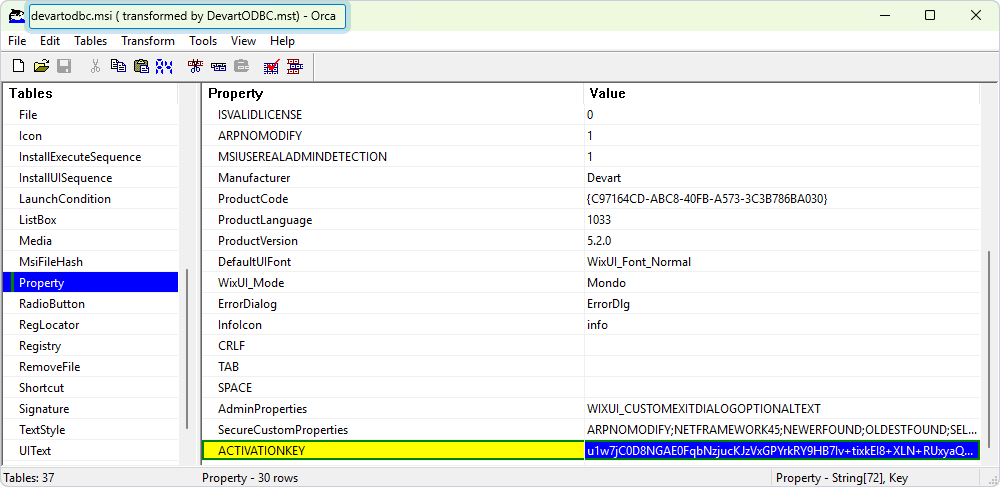Select the LaunchCondition table
1000x487 pixels.
click(91, 199)
